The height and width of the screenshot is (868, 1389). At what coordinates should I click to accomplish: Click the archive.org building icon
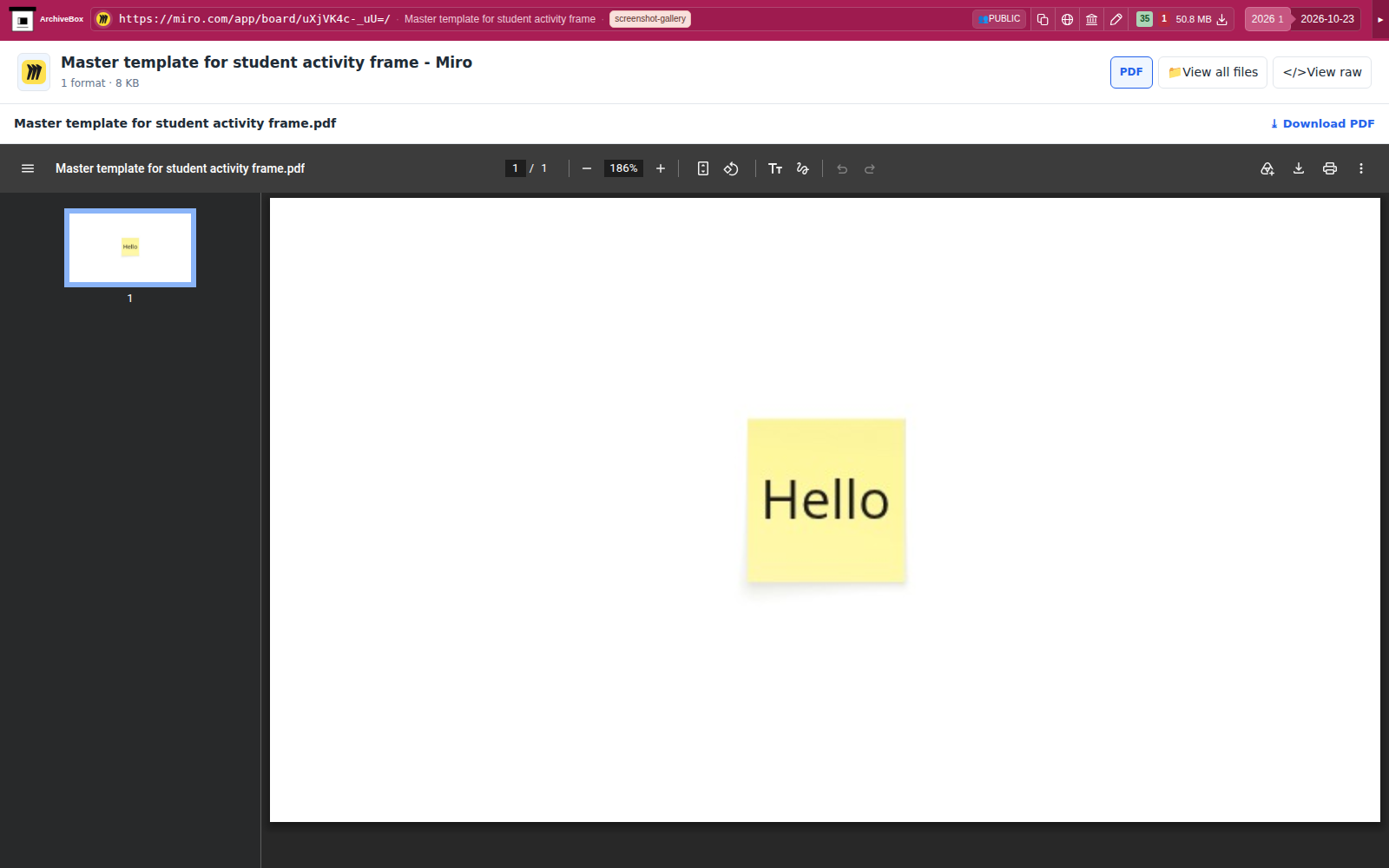(x=1092, y=19)
